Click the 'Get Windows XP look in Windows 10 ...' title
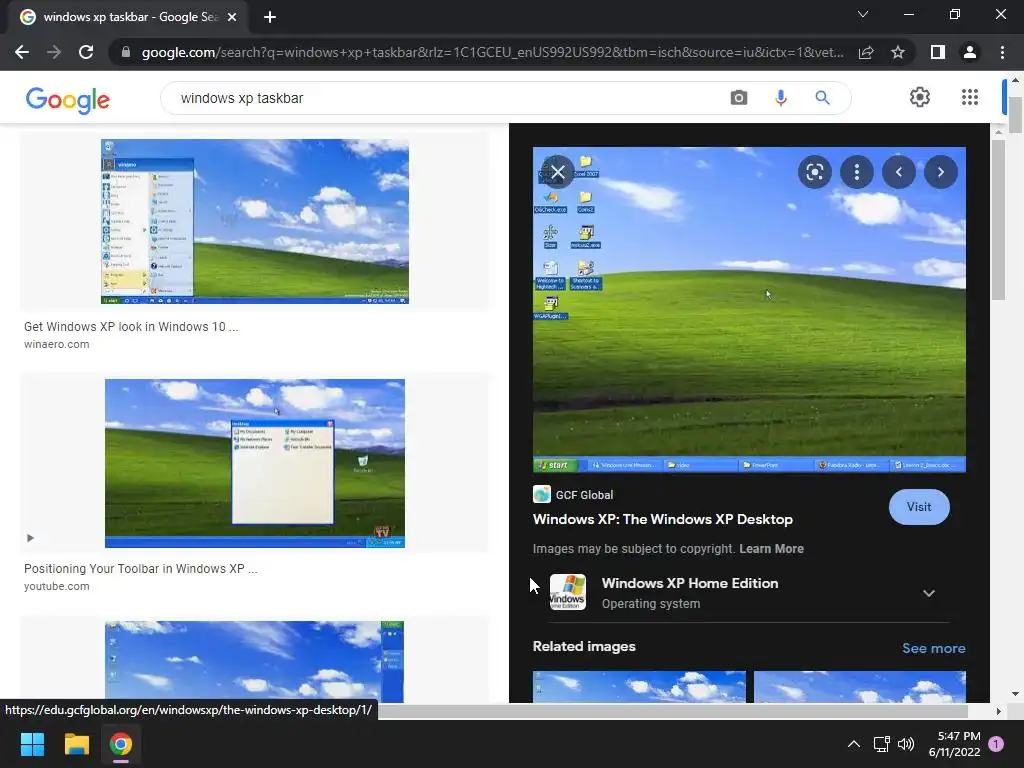 pyautogui.click(x=131, y=327)
